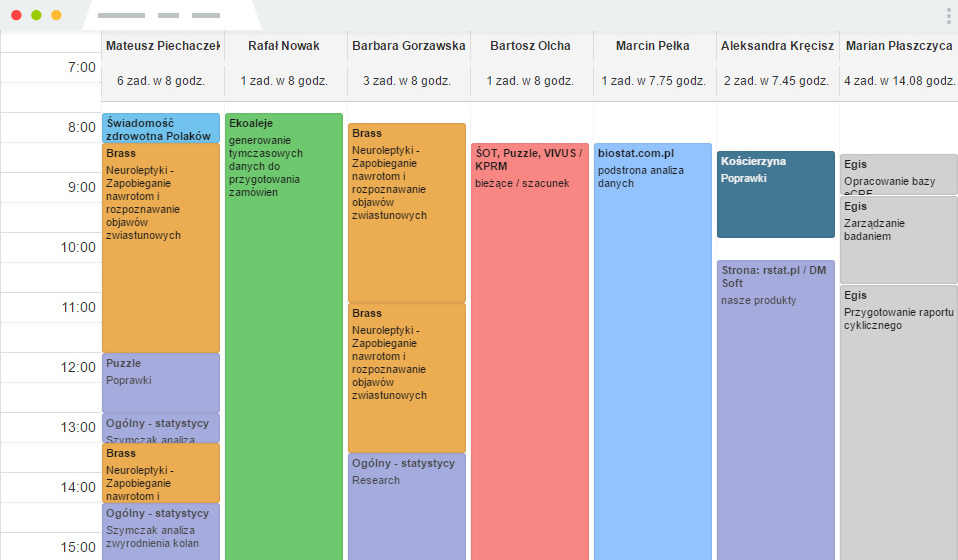
Task: Open Mateusz's large Brass task starting after 8:00
Action: [x=161, y=248]
